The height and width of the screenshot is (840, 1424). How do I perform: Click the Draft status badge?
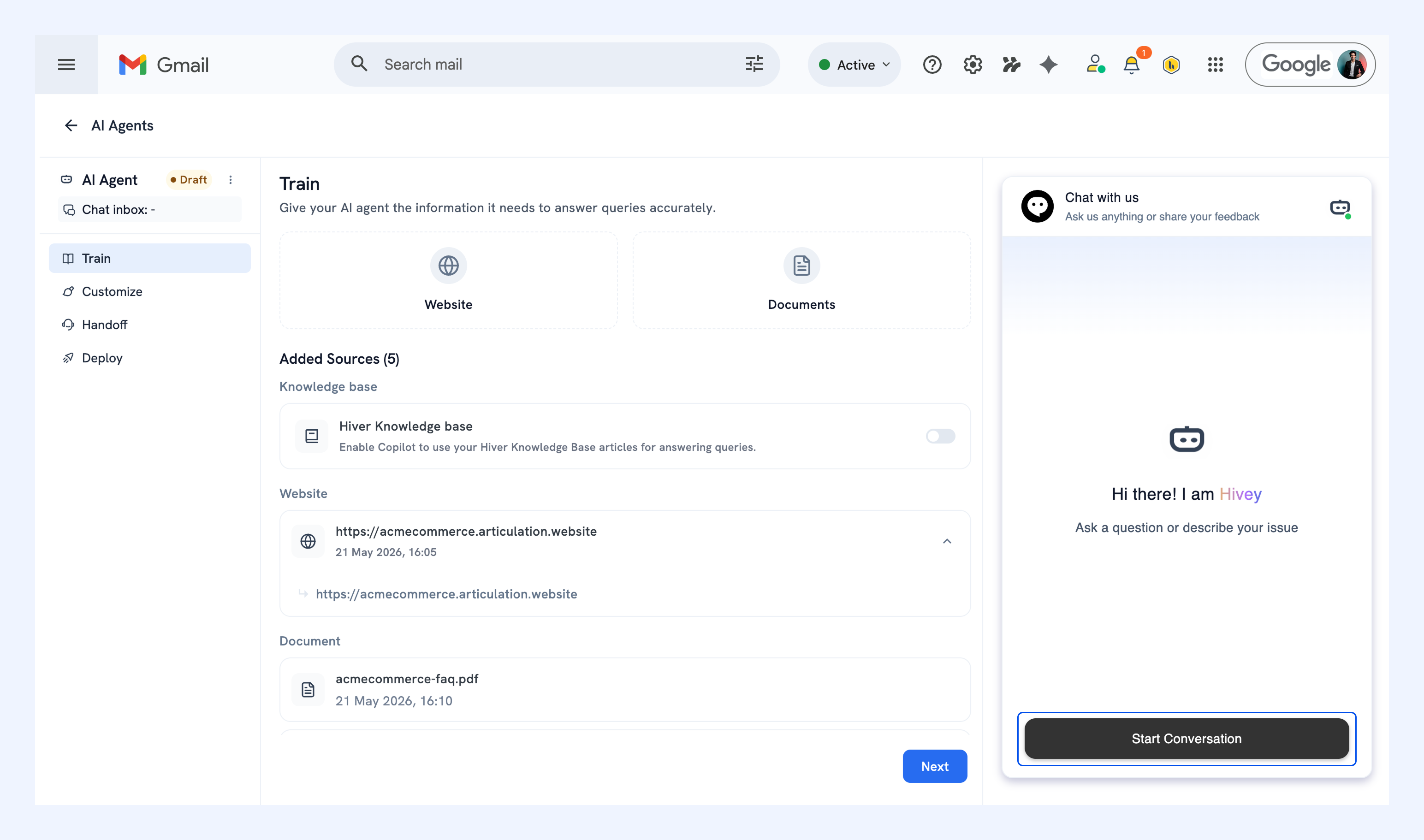coord(189,179)
